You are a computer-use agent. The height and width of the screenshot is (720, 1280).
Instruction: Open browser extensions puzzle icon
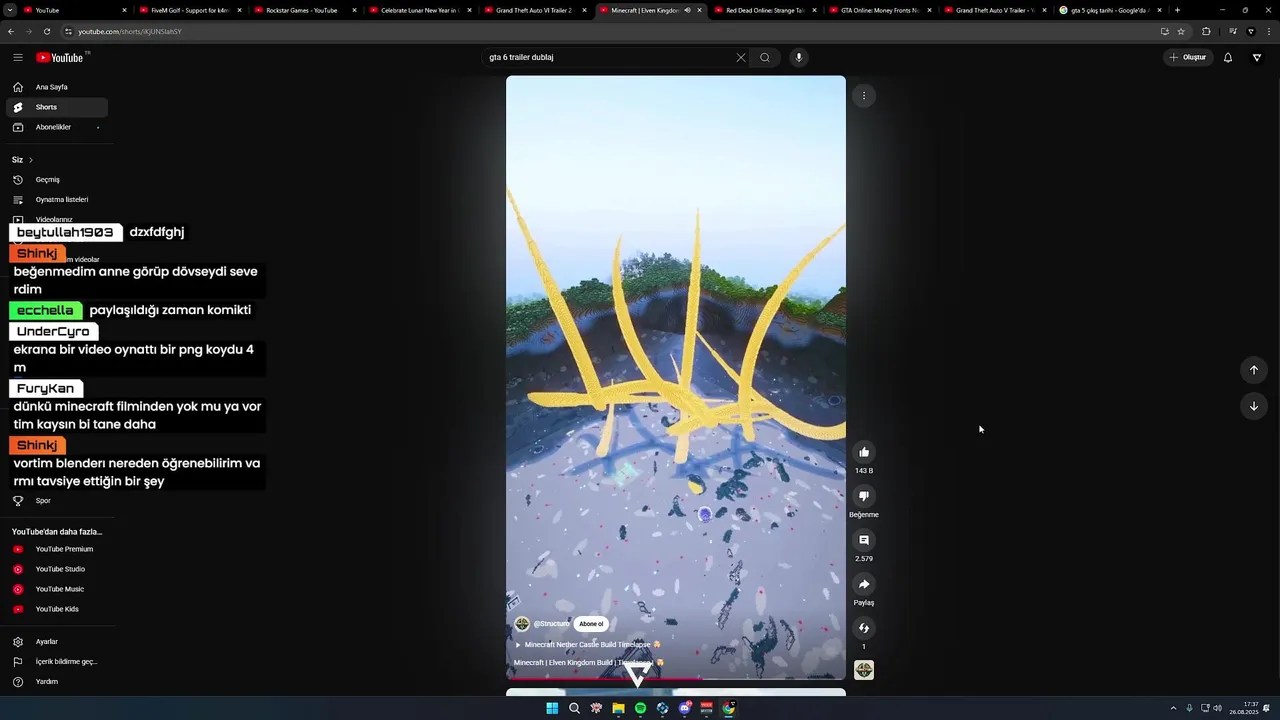pyautogui.click(x=1206, y=31)
